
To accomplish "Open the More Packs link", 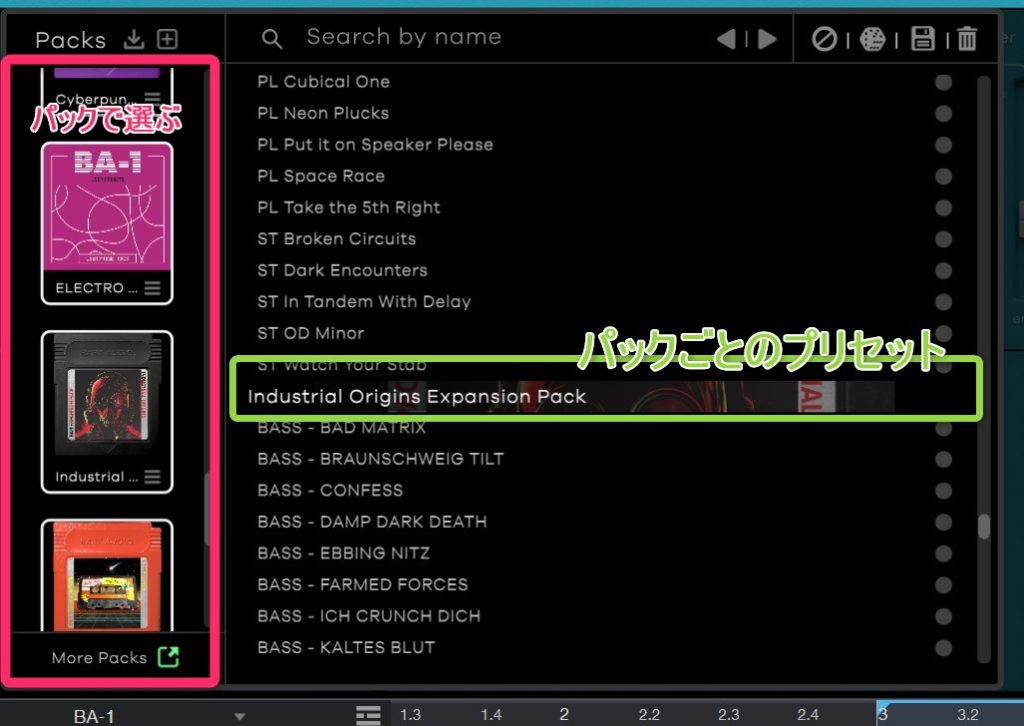I will click(x=115, y=657).
